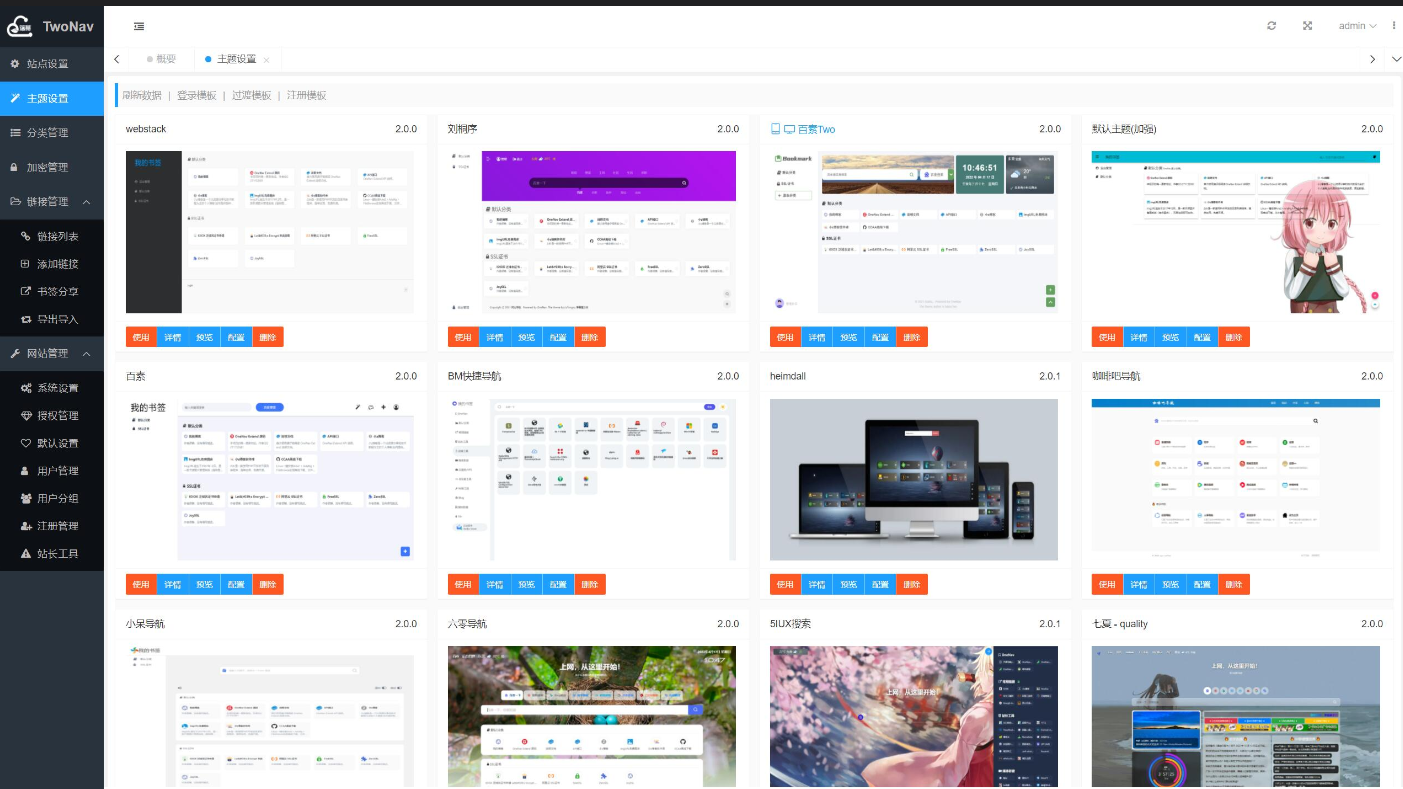This screenshot has width=1403, height=789.
Task: Toggle fullscreen with the expand icon
Action: click(1307, 26)
